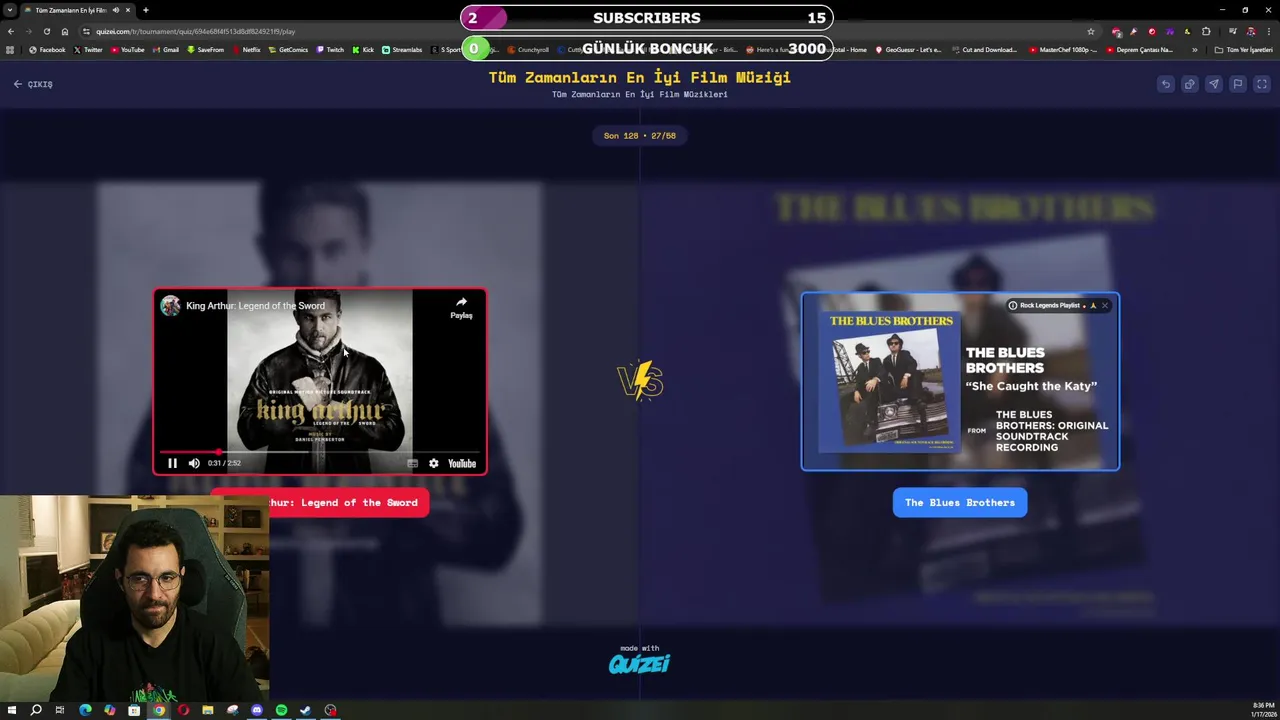Screen dimensions: 1280x720
Task: Open the Facebook bookmark
Action: coord(47,49)
